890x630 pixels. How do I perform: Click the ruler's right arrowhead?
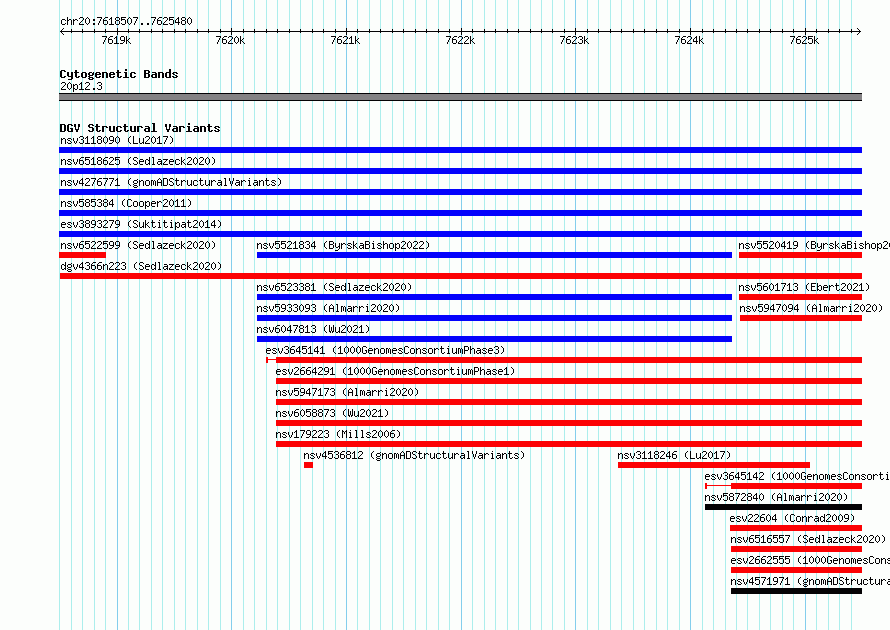[x=859, y=32]
